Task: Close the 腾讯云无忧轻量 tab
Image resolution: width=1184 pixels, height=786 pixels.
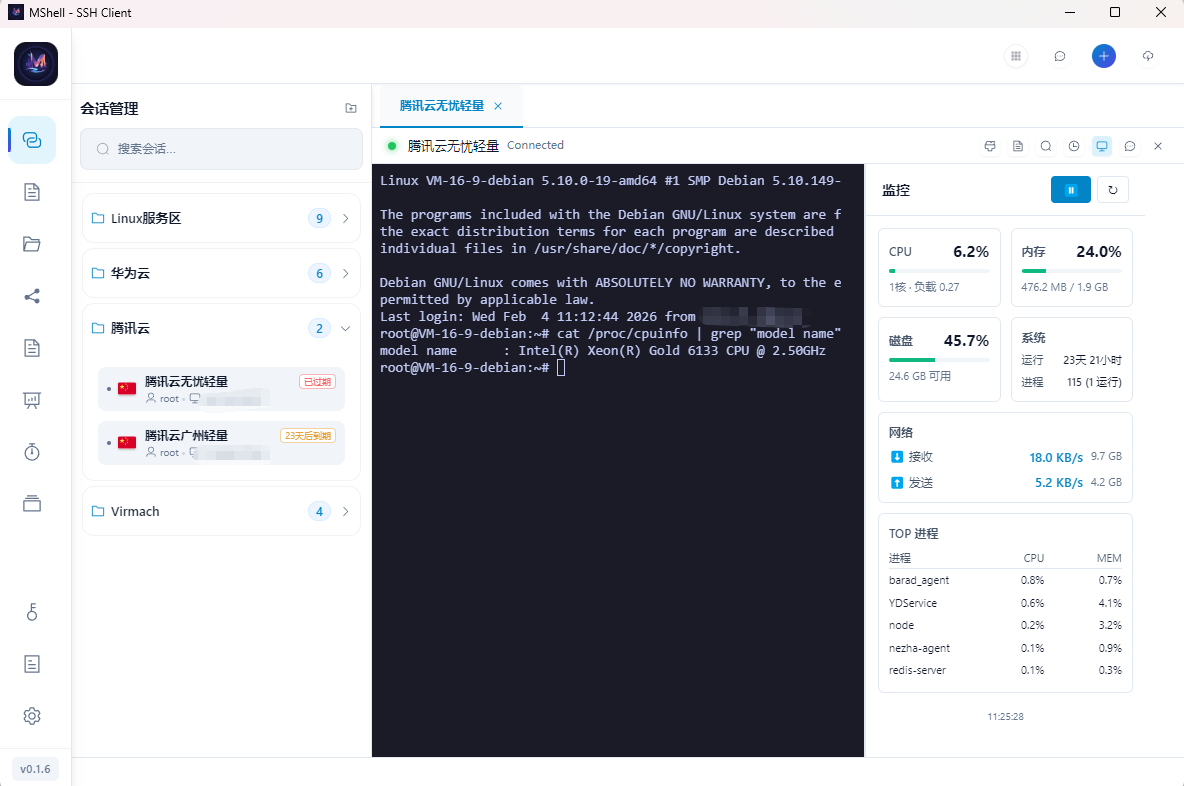Action: pyautogui.click(x=498, y=106)
